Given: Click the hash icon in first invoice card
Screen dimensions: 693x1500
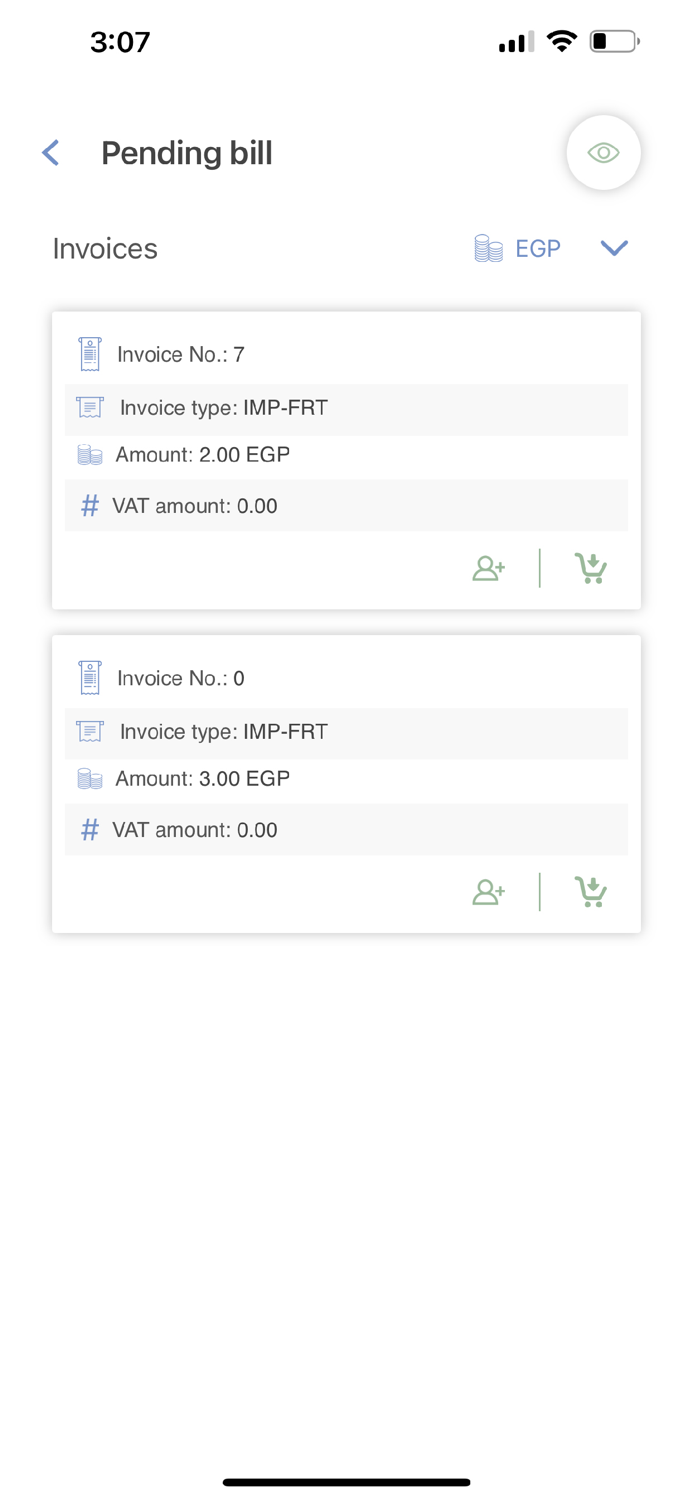Looking at the screenshot, I should tap(90, 506).
